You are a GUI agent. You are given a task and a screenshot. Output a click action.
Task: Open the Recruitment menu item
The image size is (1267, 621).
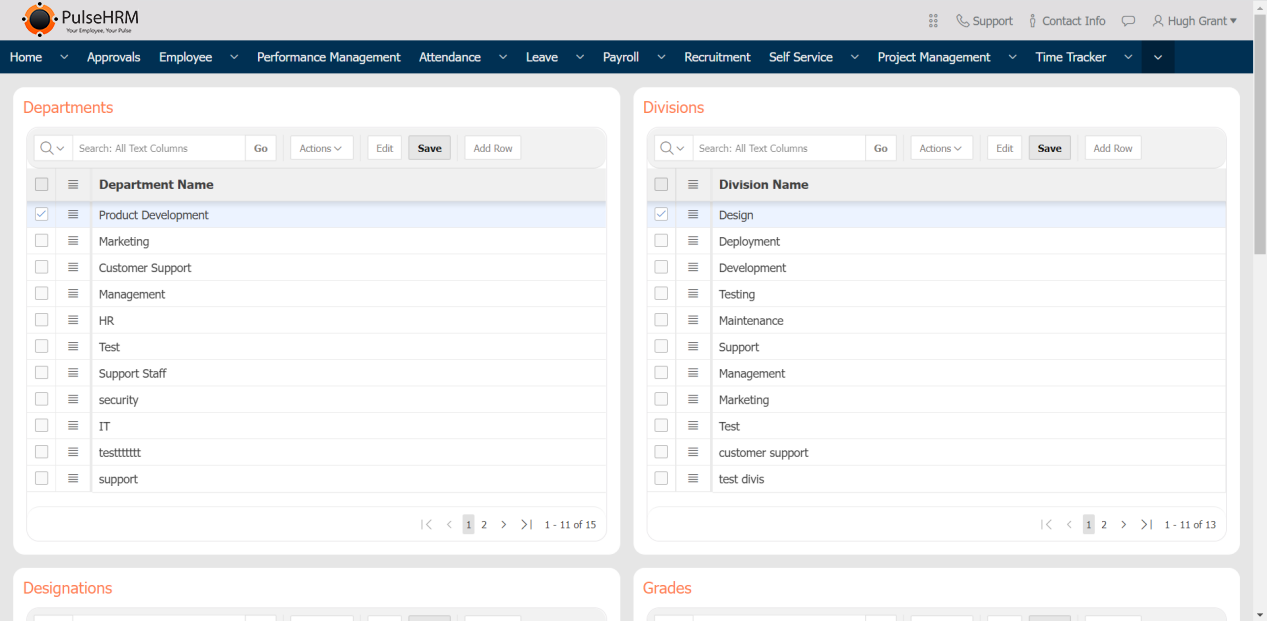(717, 57)
